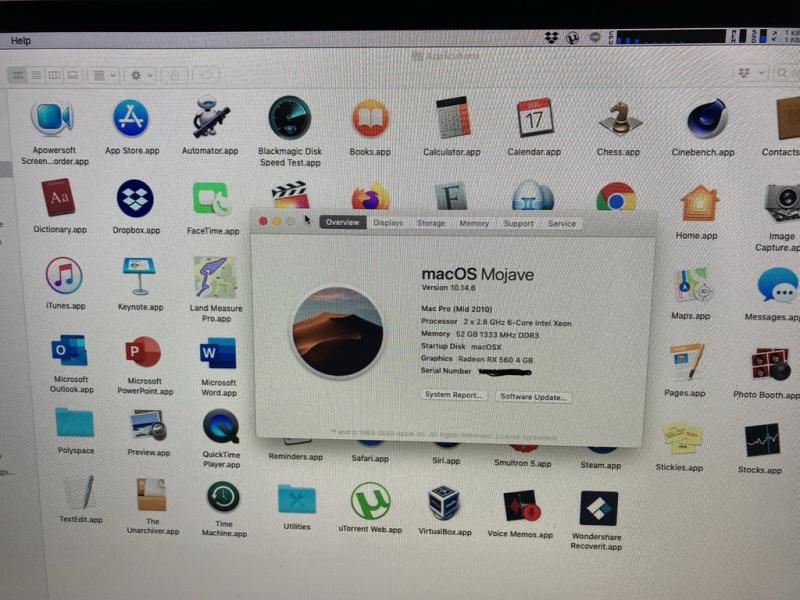The width and height of the screenshot is (800, 600).
Task: Select Microsoft Outlook.app icon
Action: (x=69, y=351)
